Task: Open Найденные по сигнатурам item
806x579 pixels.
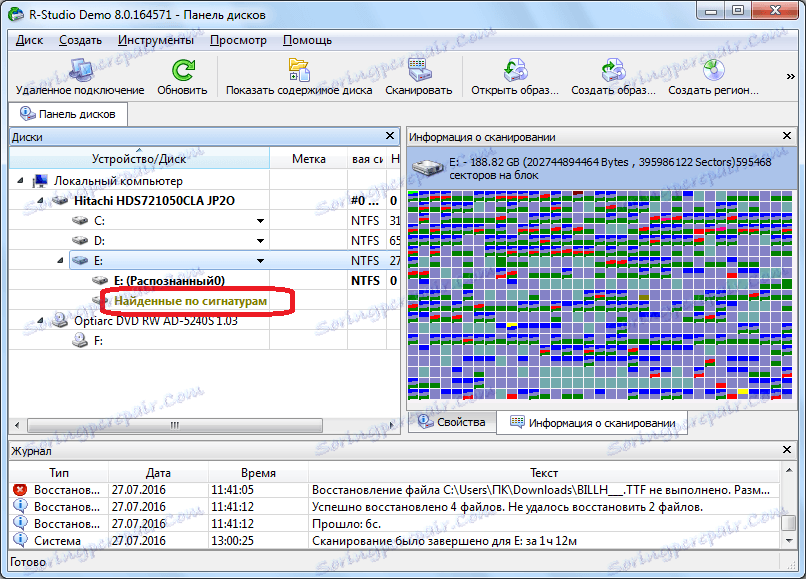Action: [190, 301]
